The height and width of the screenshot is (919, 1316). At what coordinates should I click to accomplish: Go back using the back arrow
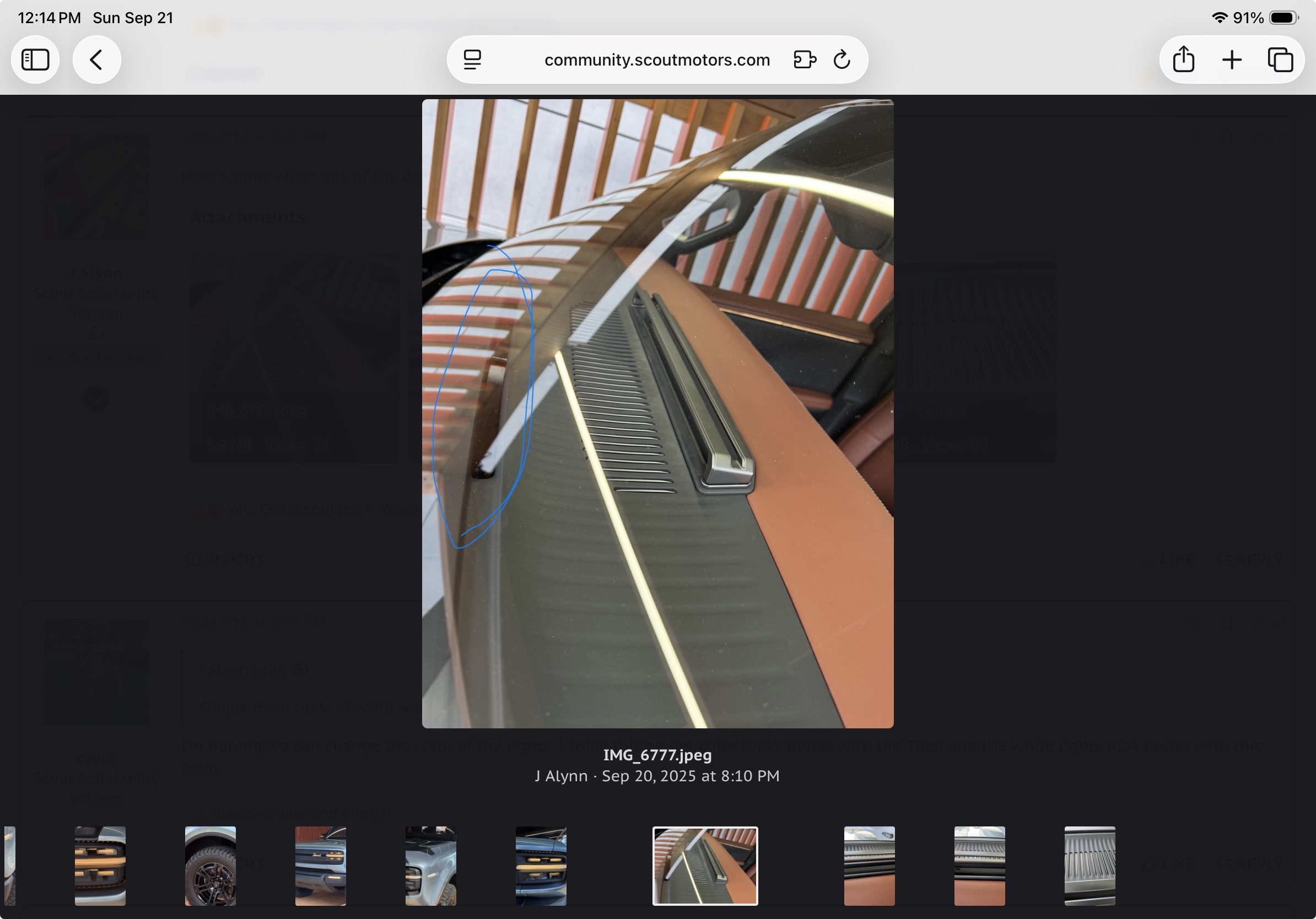96,60
